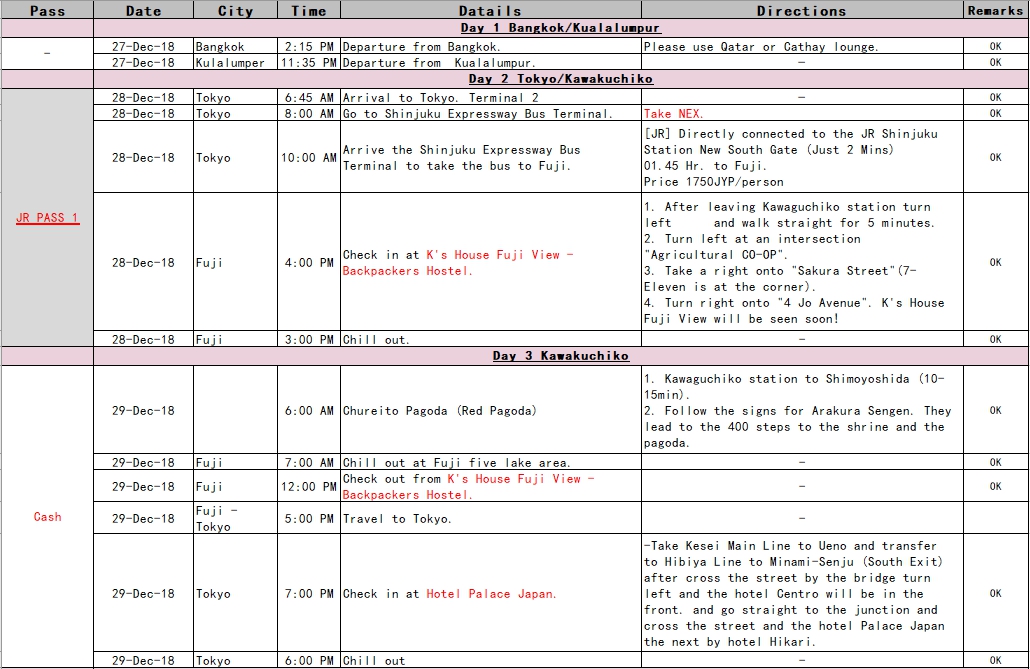Select the 6:00 PM time cell

coord(309,660)
